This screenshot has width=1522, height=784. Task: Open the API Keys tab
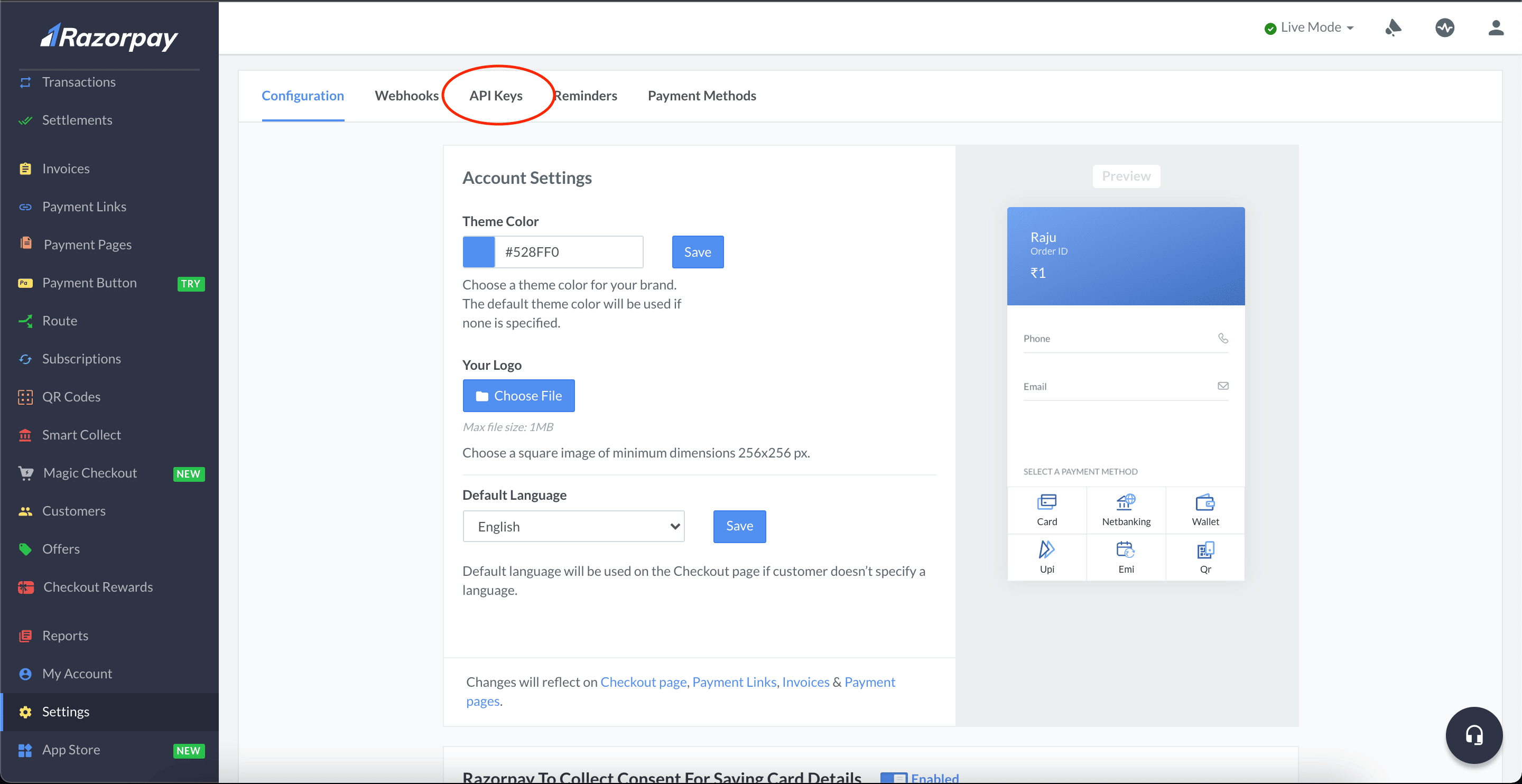click(x=496, y=96)
